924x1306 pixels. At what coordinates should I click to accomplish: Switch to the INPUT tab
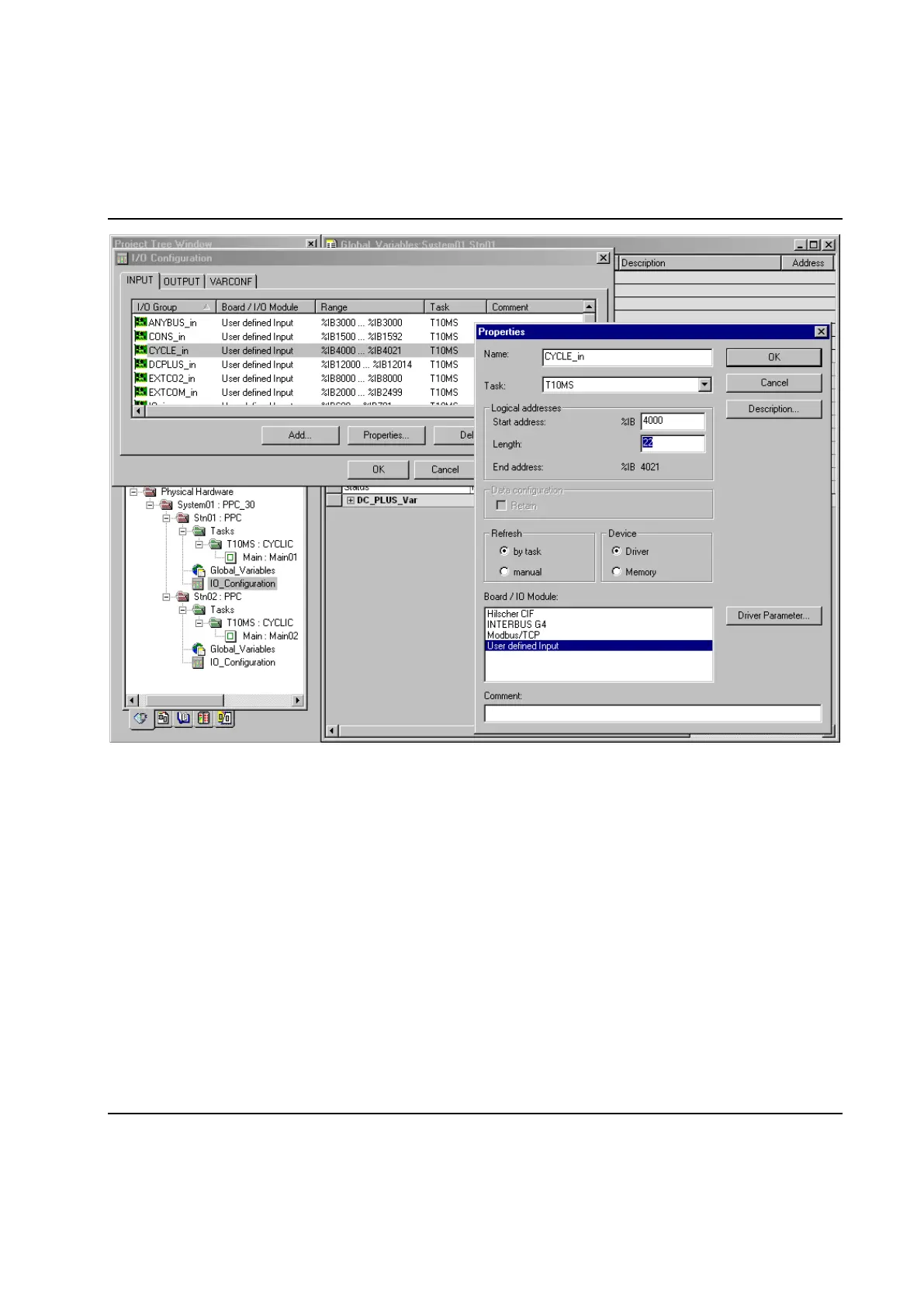(x=140, y=280)
